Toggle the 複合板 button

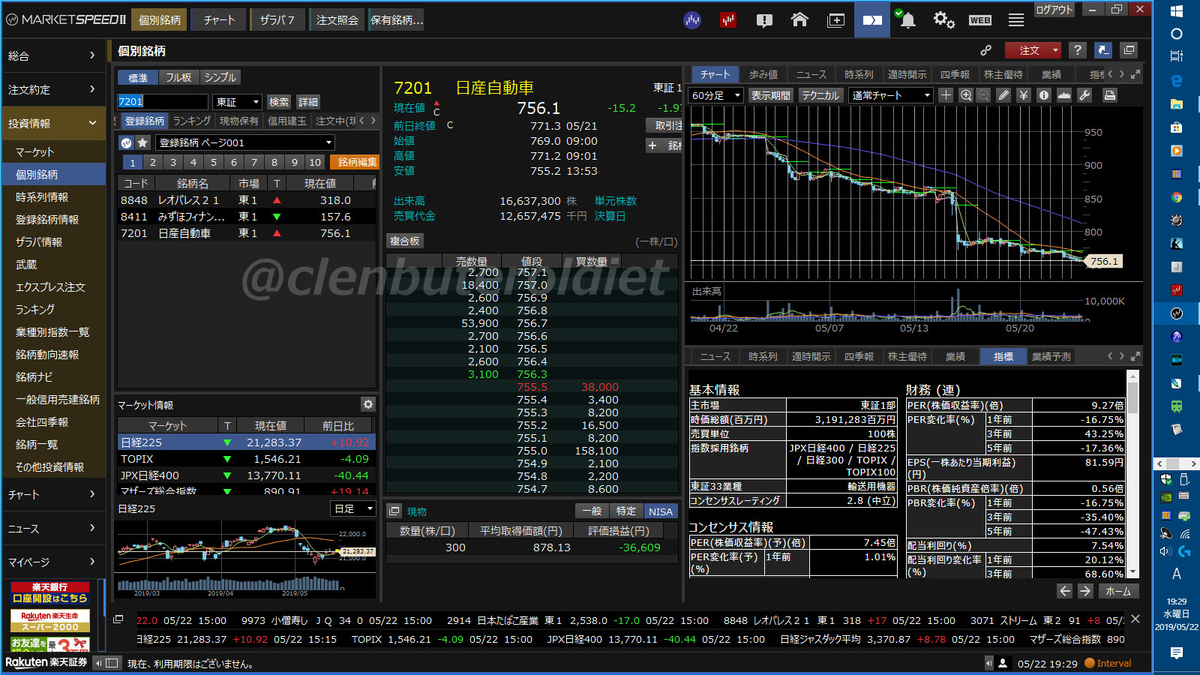click(x=405, y=241)
